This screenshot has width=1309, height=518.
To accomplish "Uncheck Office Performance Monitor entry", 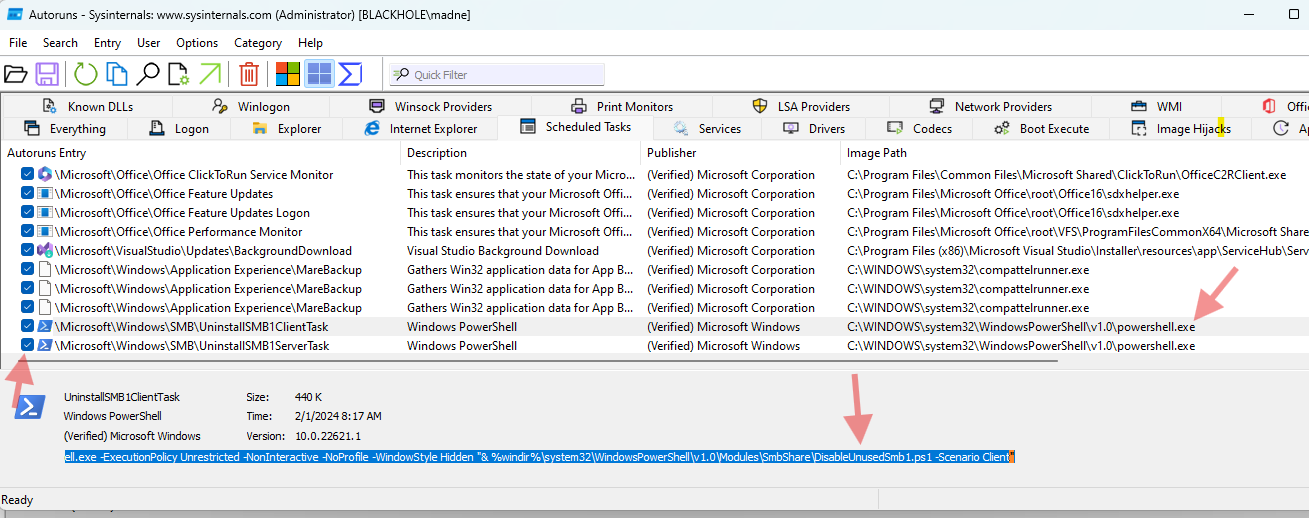I will point(28,232).
